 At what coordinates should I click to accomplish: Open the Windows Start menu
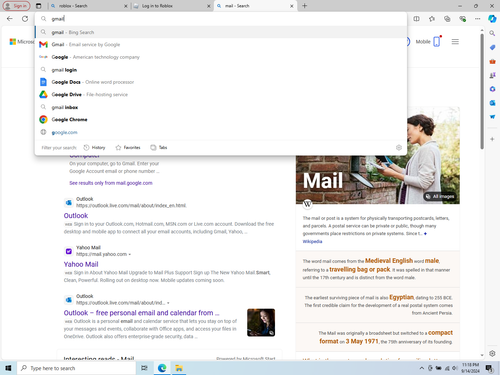coord(8,368)
